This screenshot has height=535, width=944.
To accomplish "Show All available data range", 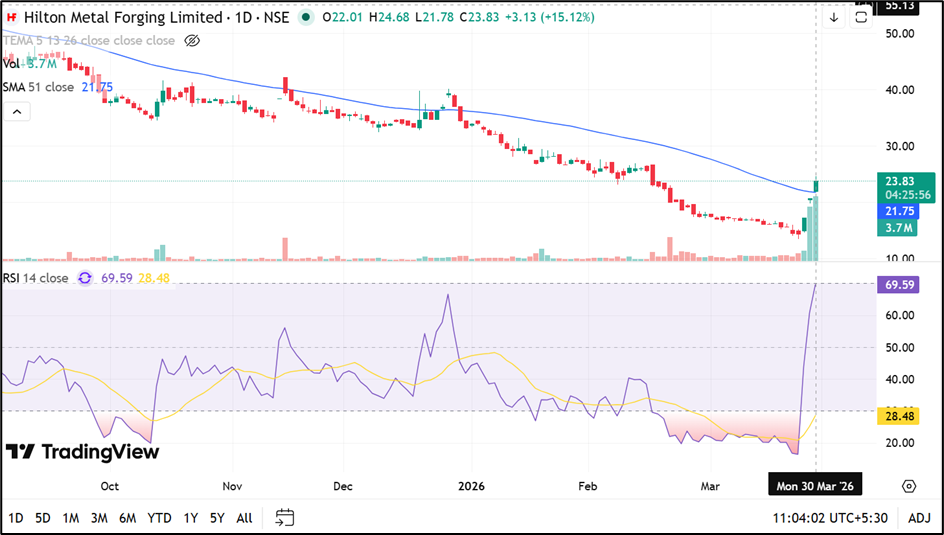I will [x=244, y=518].
